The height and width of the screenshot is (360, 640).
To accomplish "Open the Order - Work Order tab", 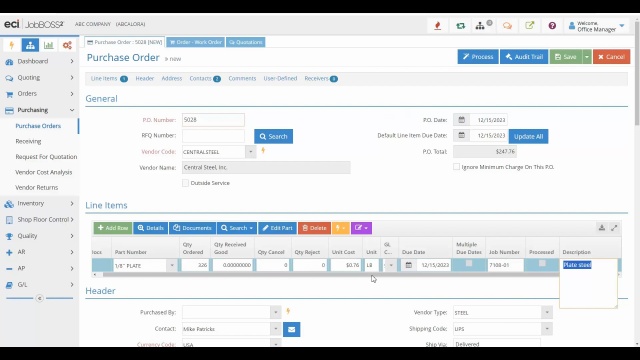I will [196, 42].
